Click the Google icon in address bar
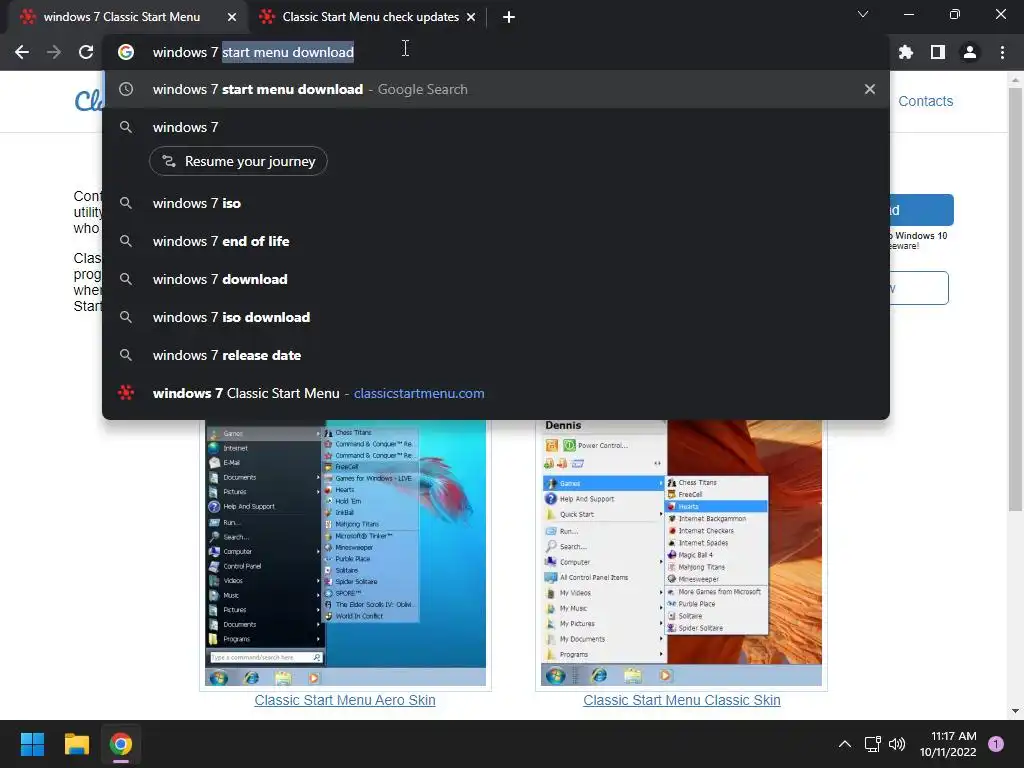 point(126,52)
